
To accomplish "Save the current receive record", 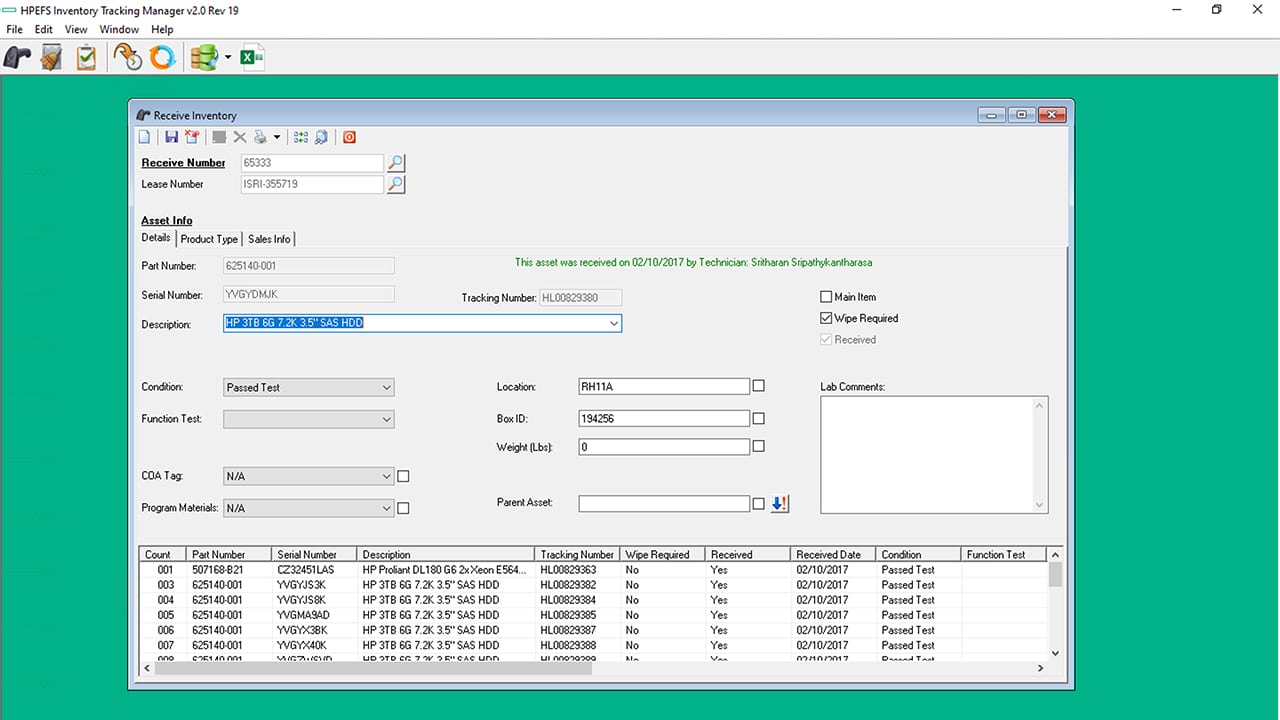I will pos(170,137).
